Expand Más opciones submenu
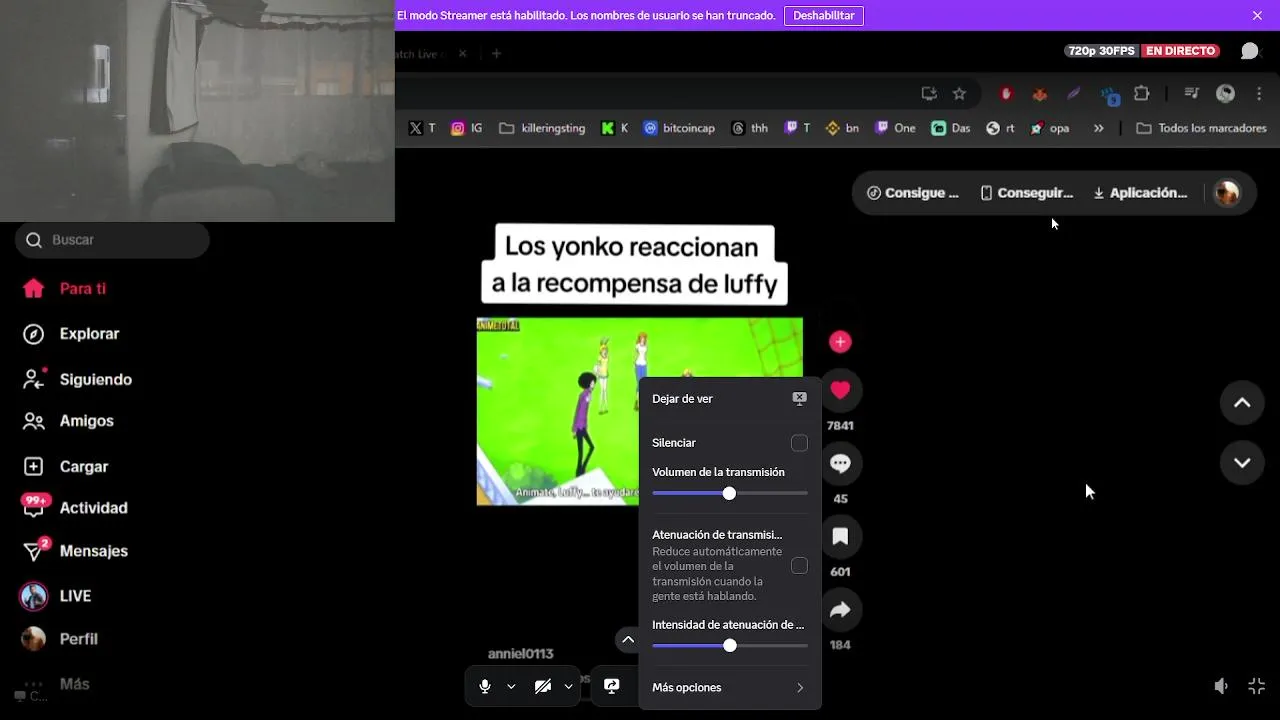 coord(729,688)
